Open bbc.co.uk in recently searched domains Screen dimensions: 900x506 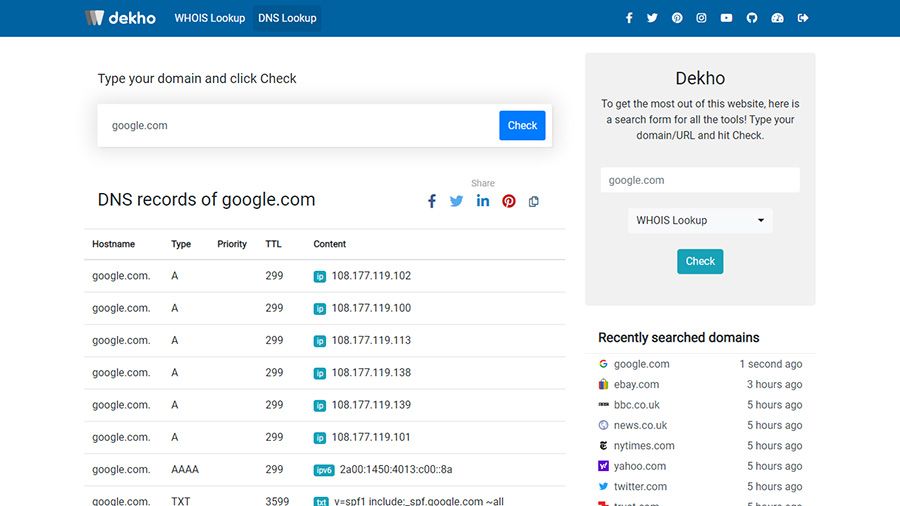click(637, 404)
